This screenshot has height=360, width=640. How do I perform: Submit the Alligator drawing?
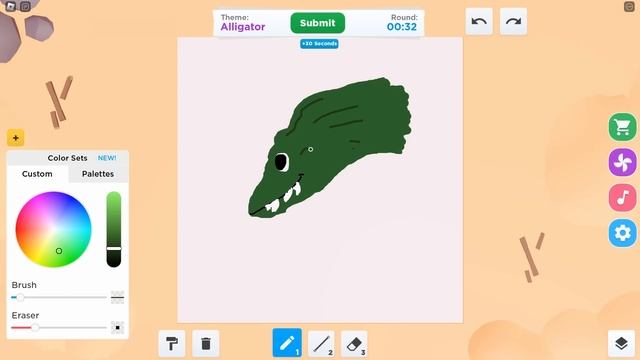[318, 23]
